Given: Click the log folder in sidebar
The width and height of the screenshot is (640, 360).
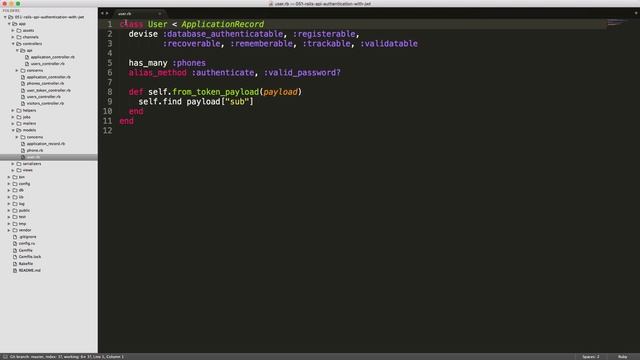Looking at the screenshot, I should (22, 204).
